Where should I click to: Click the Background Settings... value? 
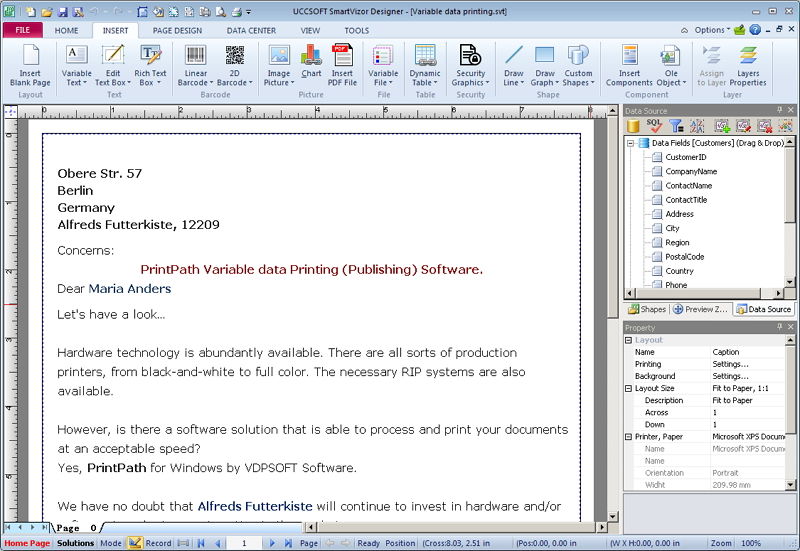[730, 376]
